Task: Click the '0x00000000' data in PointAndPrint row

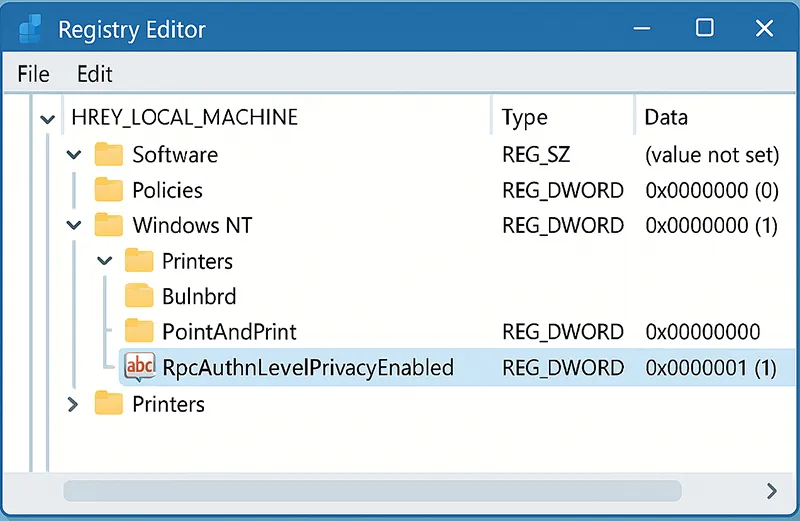Action: [x=703, y=332]
